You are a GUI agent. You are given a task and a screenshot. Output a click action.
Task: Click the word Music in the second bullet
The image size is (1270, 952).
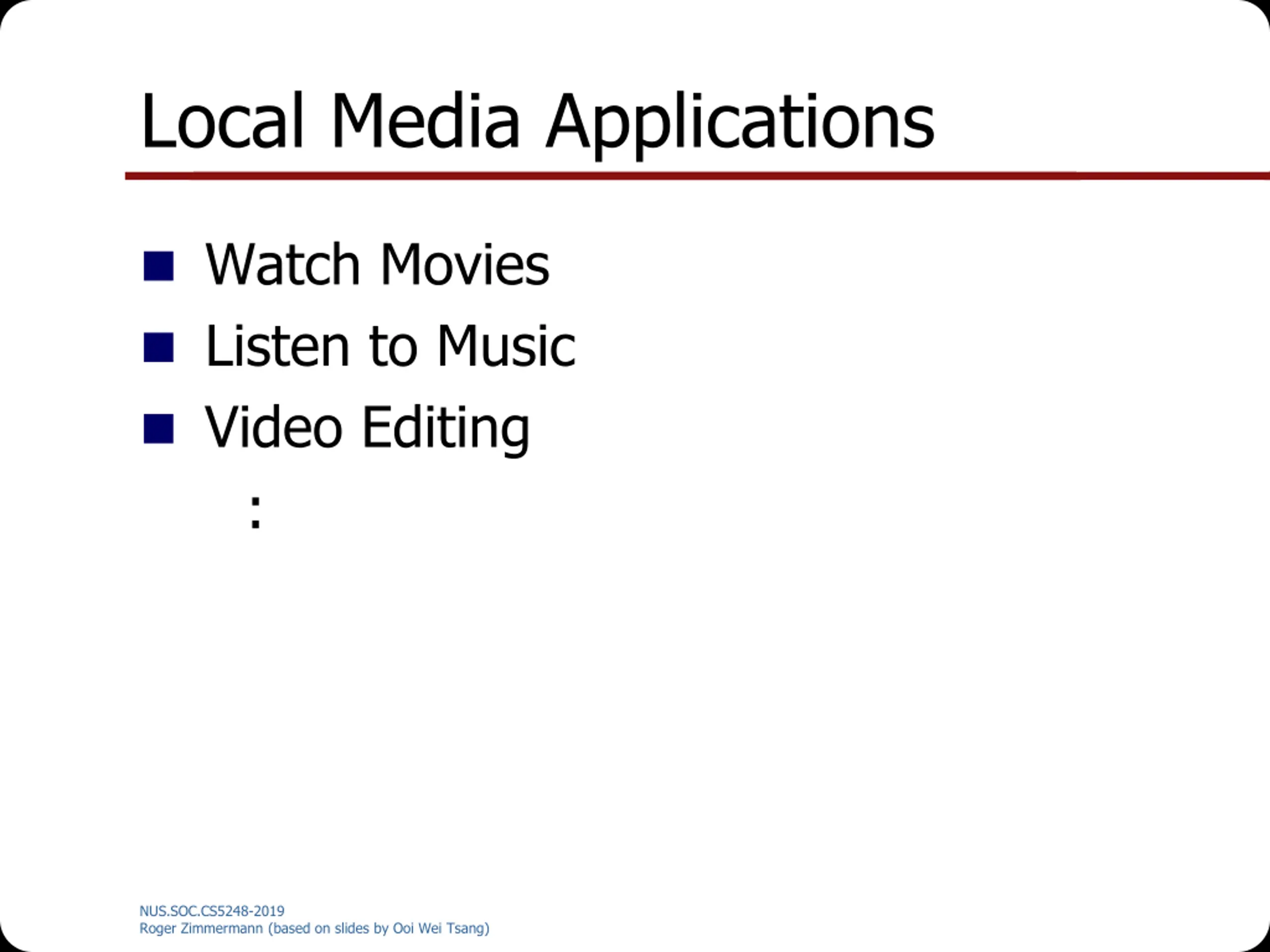coord(506,346)
